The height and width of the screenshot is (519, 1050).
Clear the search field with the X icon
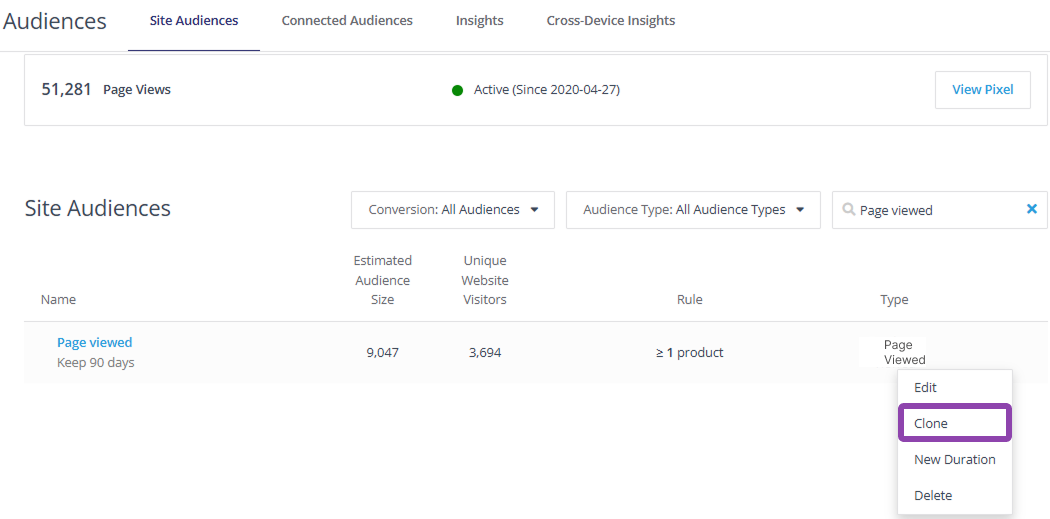click(x=1032, y=210)
